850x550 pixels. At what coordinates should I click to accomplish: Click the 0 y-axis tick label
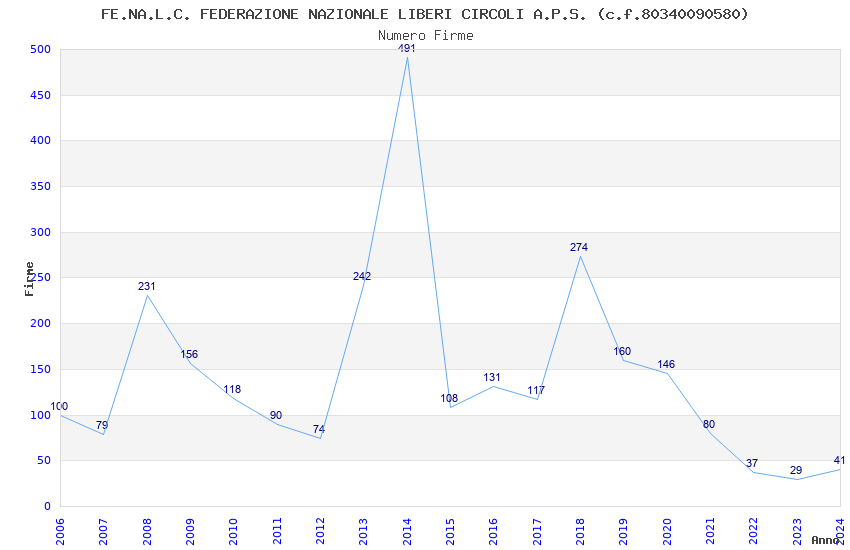pyautogui.click(x=48, y=507)
